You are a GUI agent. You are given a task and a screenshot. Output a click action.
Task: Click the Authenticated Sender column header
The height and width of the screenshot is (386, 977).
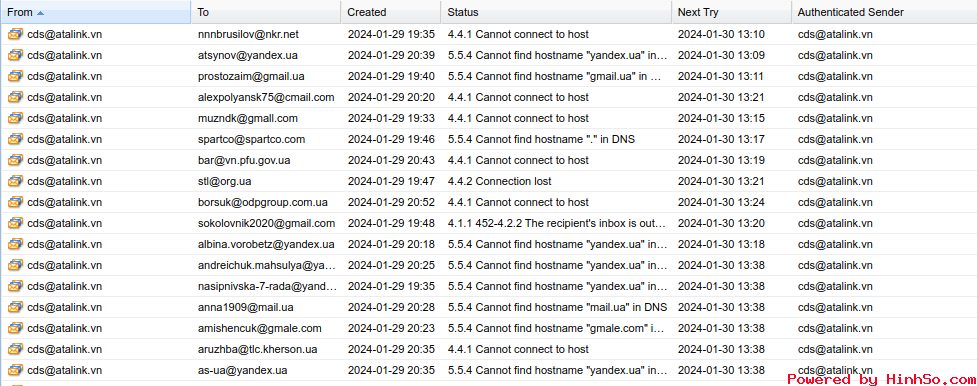851,12
